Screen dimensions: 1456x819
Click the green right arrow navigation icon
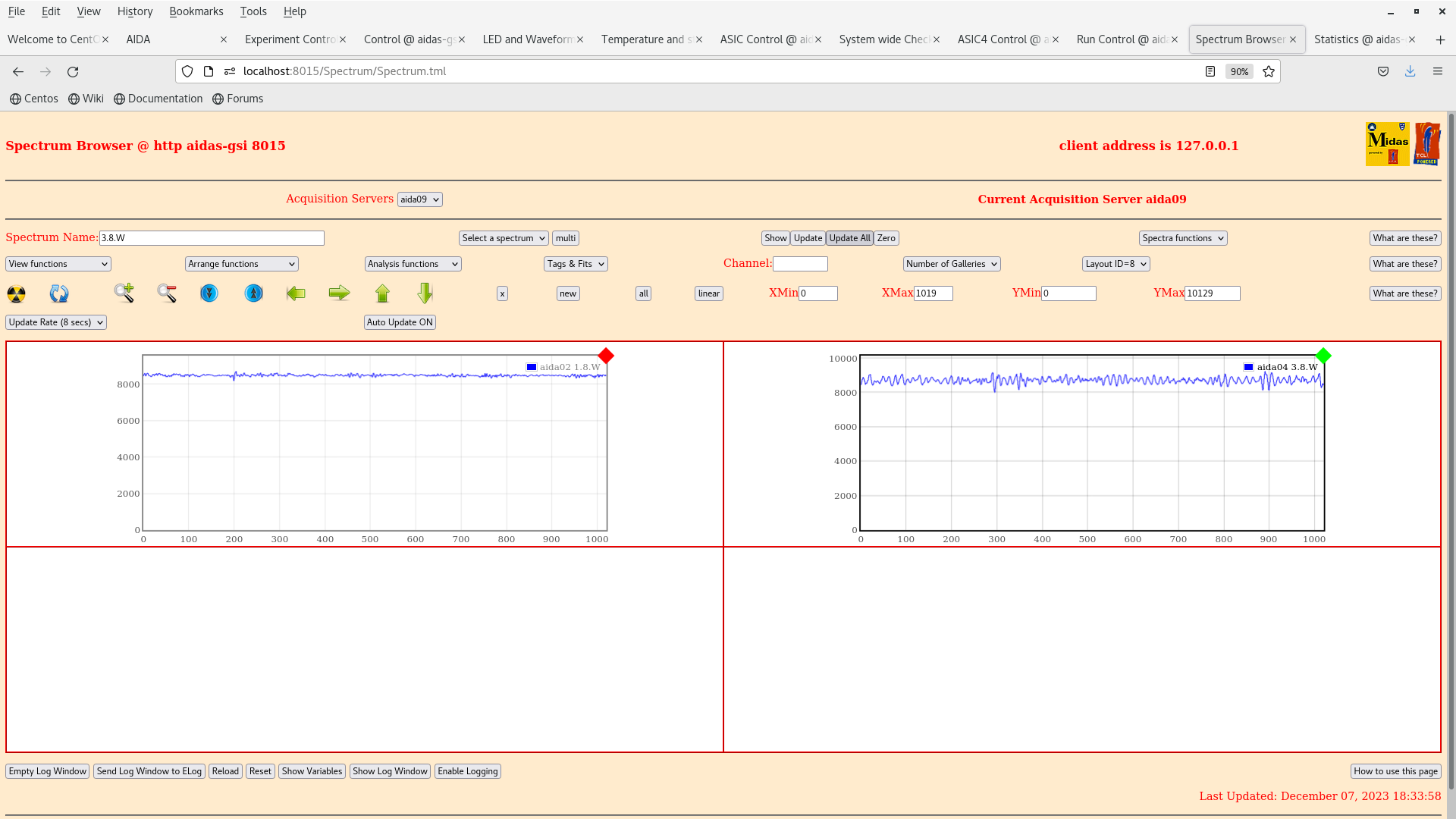[x=339, y=292]
